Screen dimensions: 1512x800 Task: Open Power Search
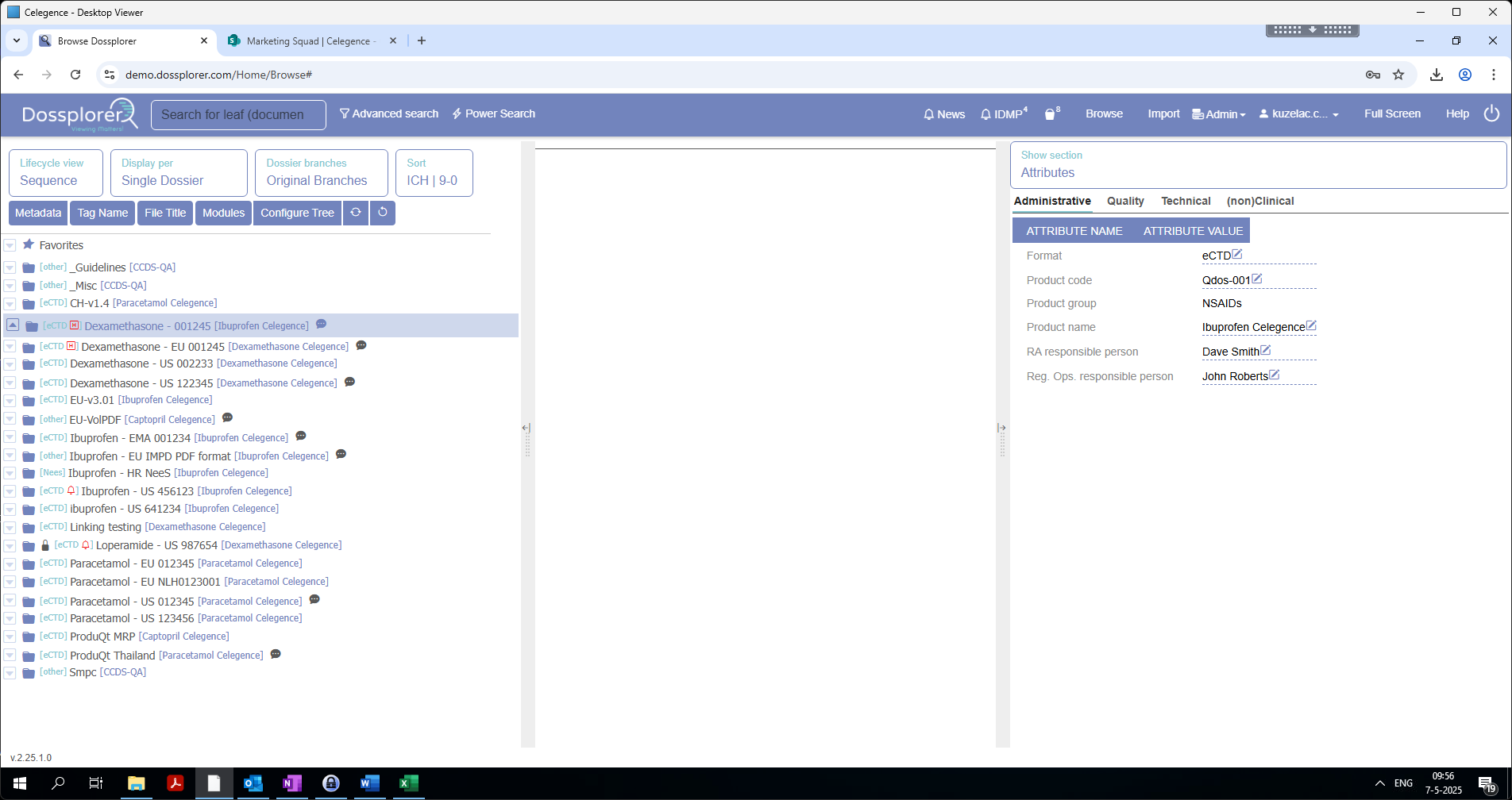point(494,113)
